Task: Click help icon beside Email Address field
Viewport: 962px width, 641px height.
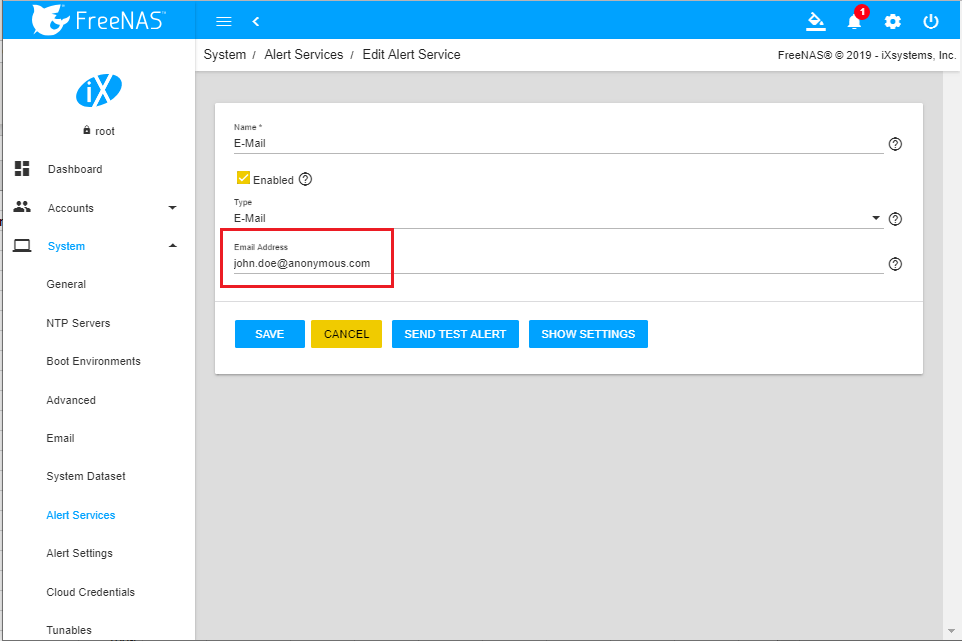Action: (895, 264)
